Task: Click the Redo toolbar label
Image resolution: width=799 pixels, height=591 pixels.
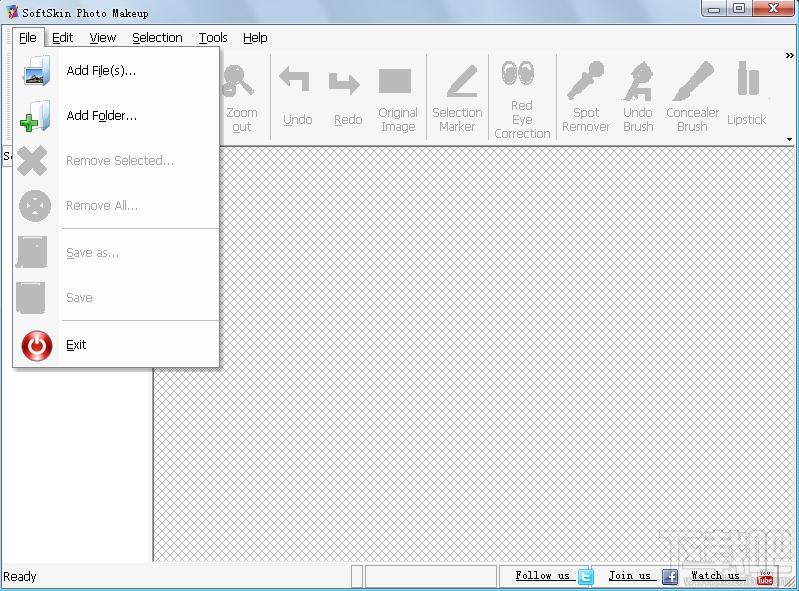Action: pos(348,120)
